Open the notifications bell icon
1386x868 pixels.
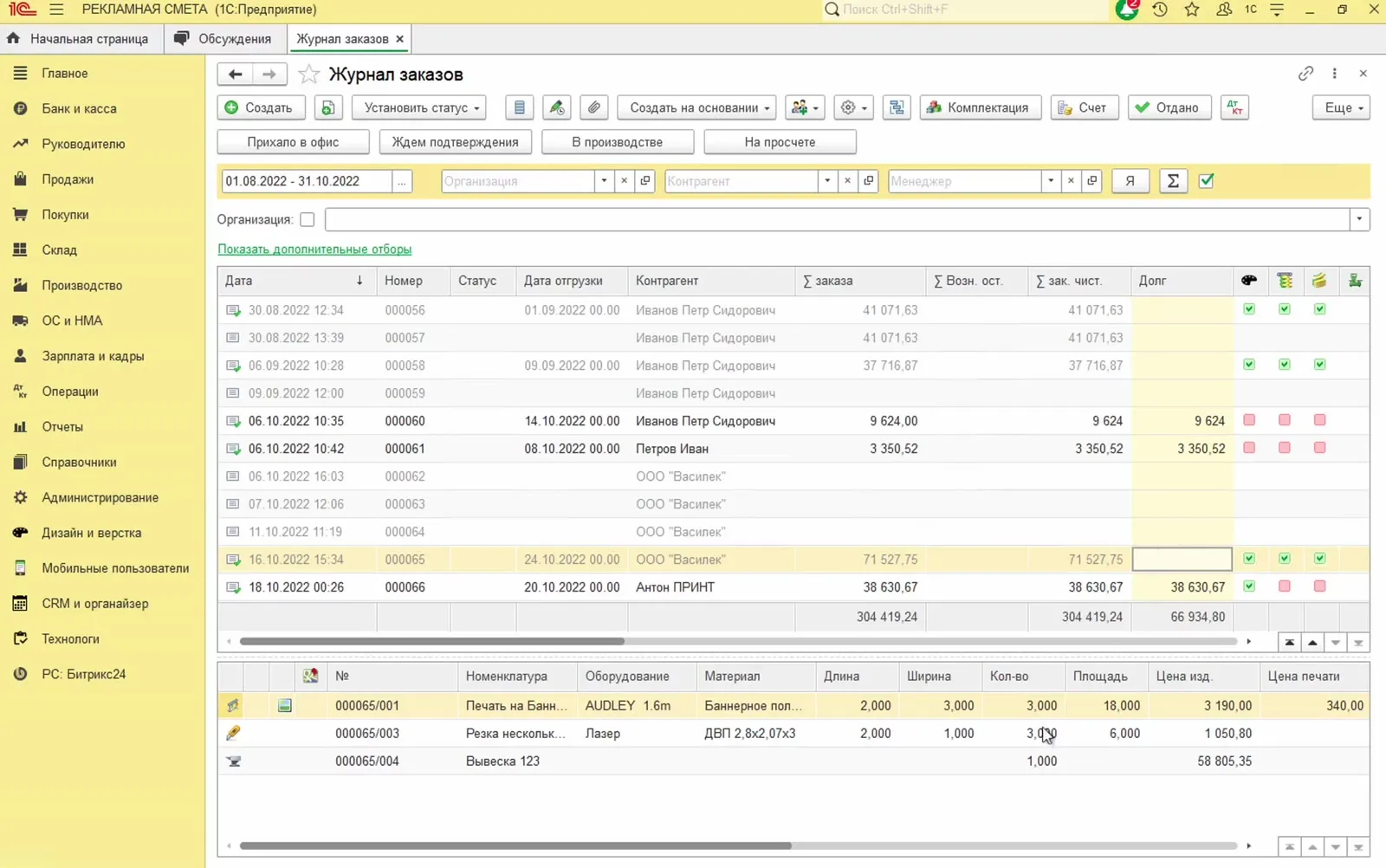[x=1127, y=10]
